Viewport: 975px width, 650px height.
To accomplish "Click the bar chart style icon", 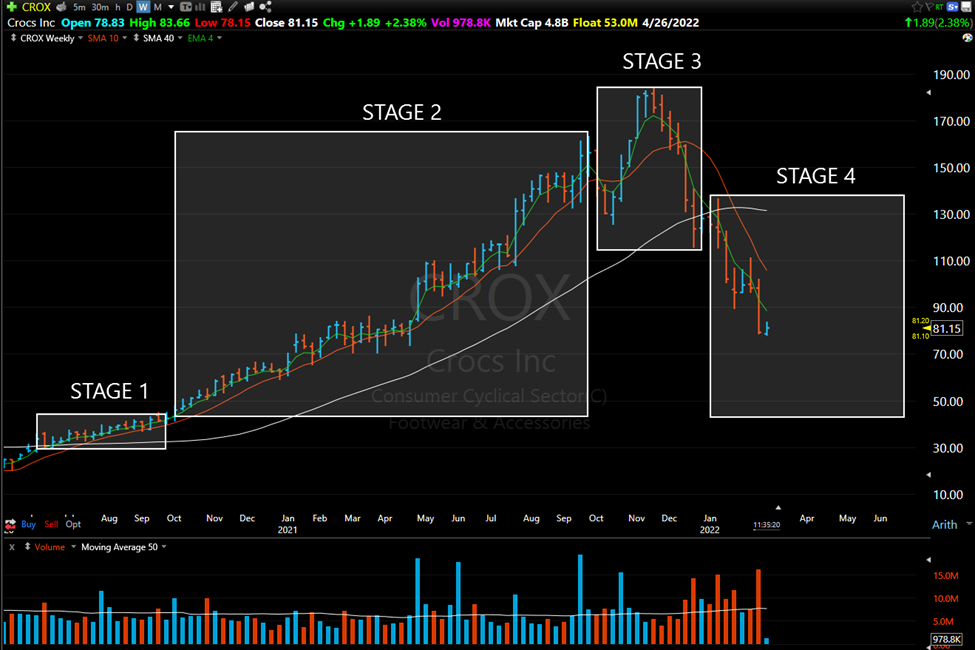I will click(200, 7).
